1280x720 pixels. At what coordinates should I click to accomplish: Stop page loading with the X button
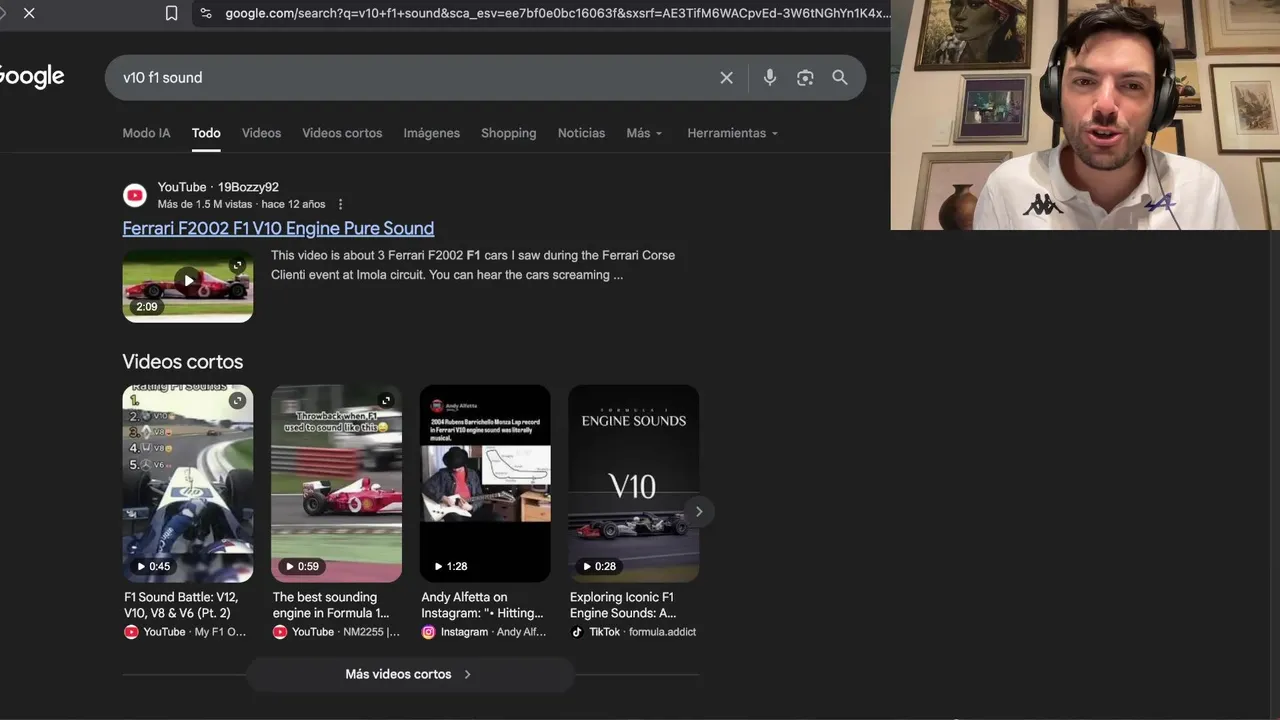pos(29,13)
